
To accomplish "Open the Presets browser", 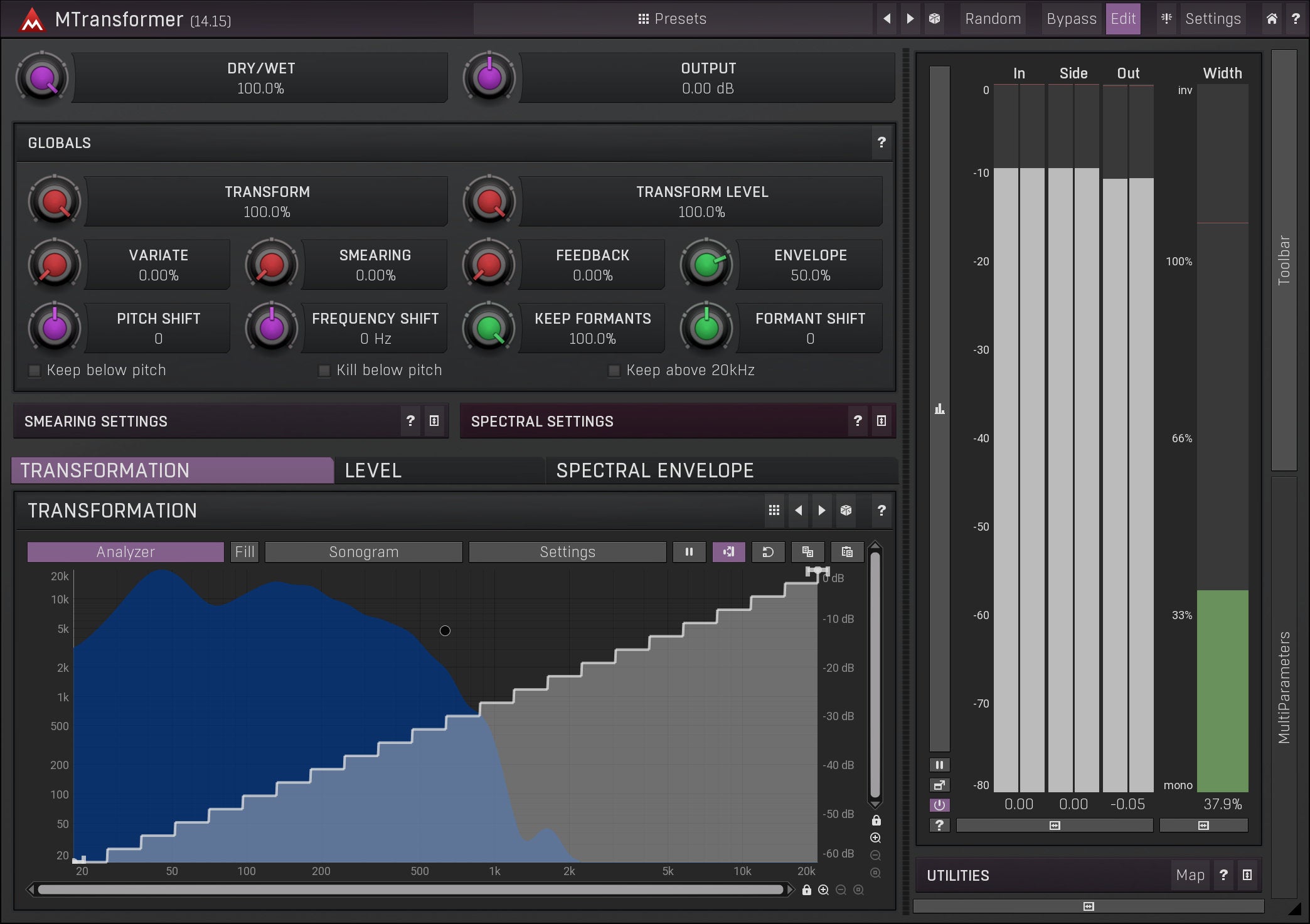I will tap(672, 19).
